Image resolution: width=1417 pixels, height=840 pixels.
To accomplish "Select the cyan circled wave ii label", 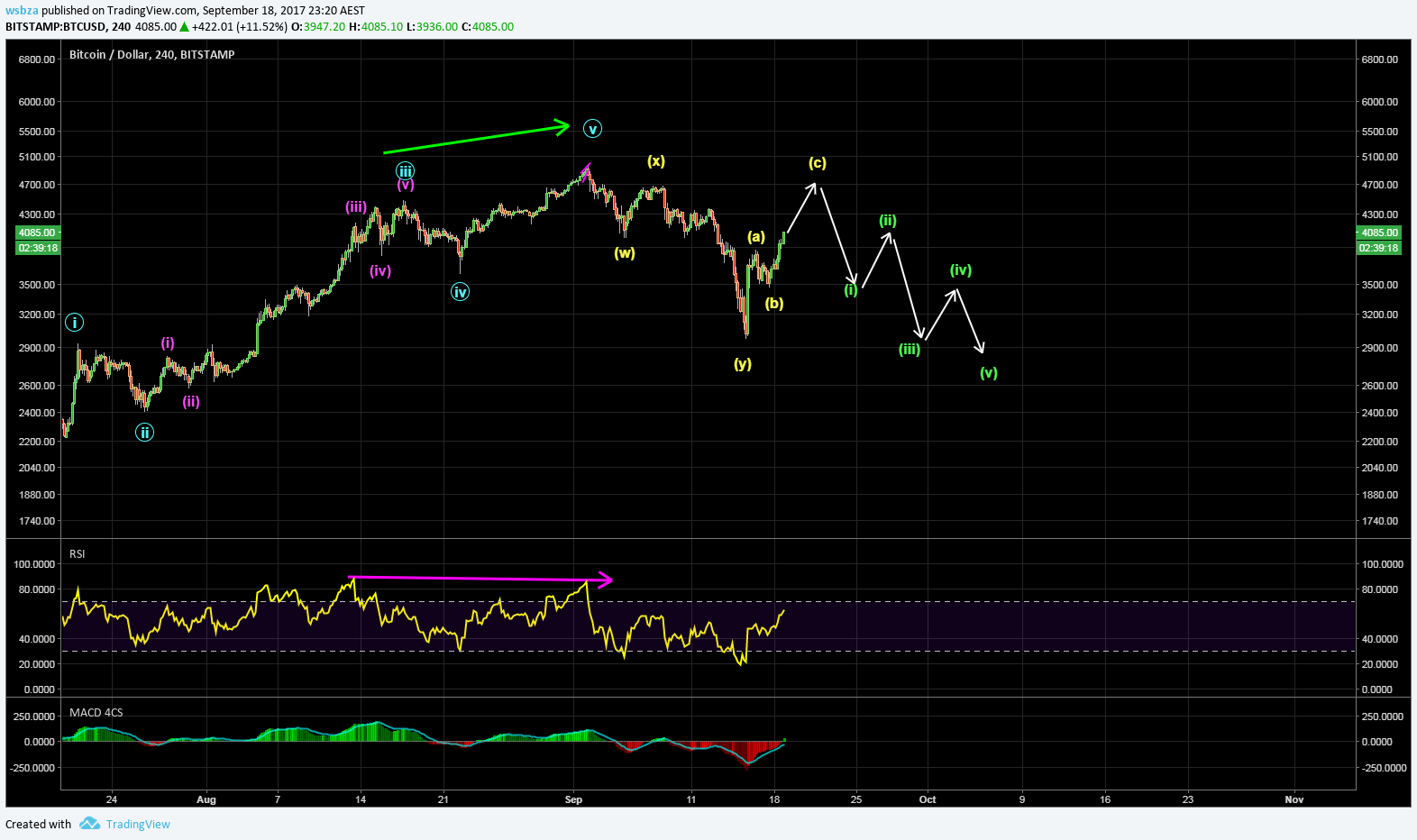I will coord(144,433).
